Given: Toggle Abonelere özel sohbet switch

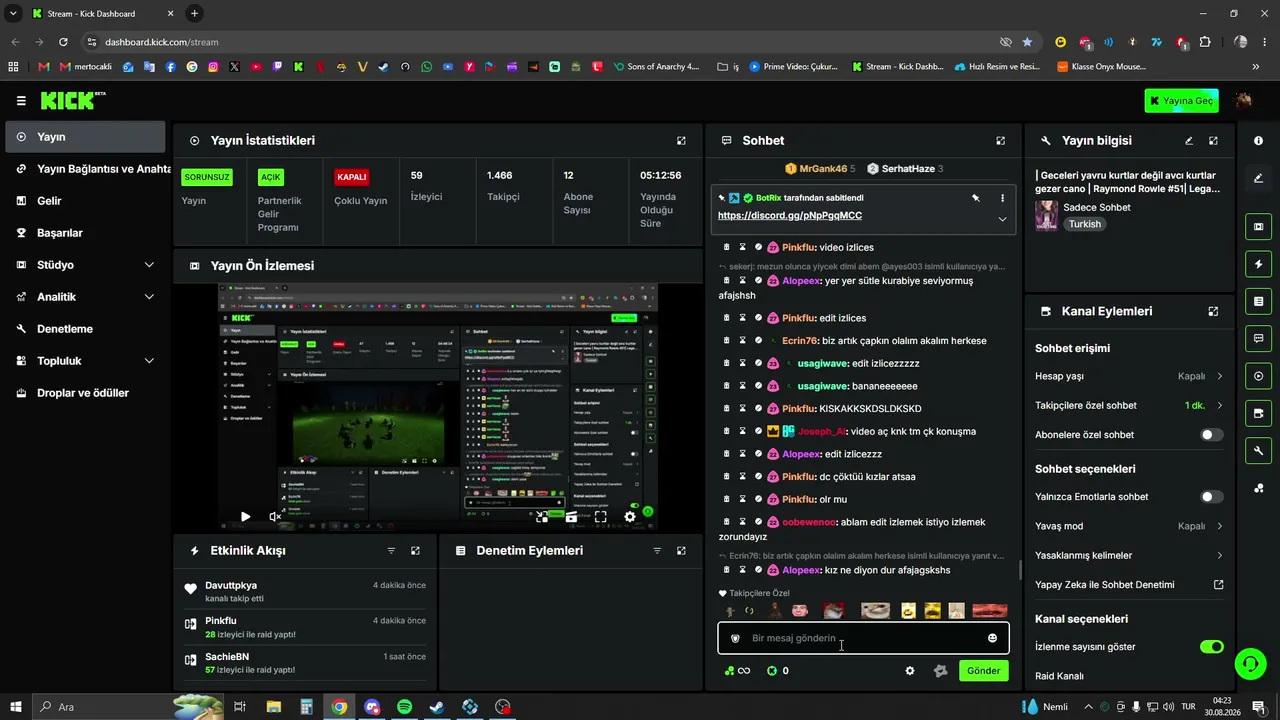Looking at the screenshot, I should [1212, 435].
